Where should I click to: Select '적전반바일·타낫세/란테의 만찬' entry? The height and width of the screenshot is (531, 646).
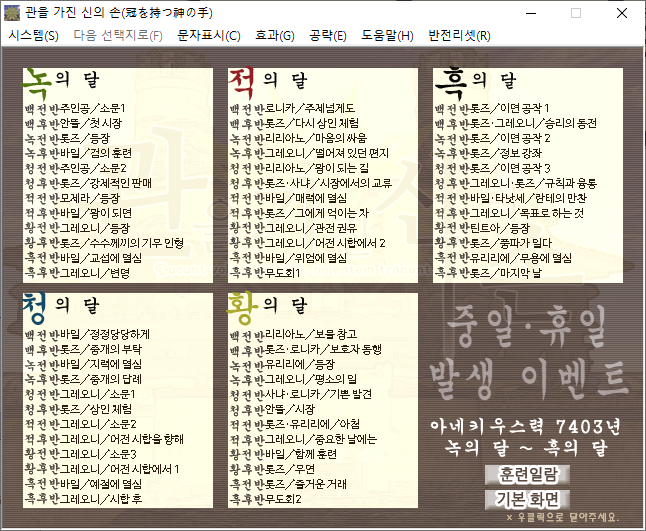[x=511, y=198]
